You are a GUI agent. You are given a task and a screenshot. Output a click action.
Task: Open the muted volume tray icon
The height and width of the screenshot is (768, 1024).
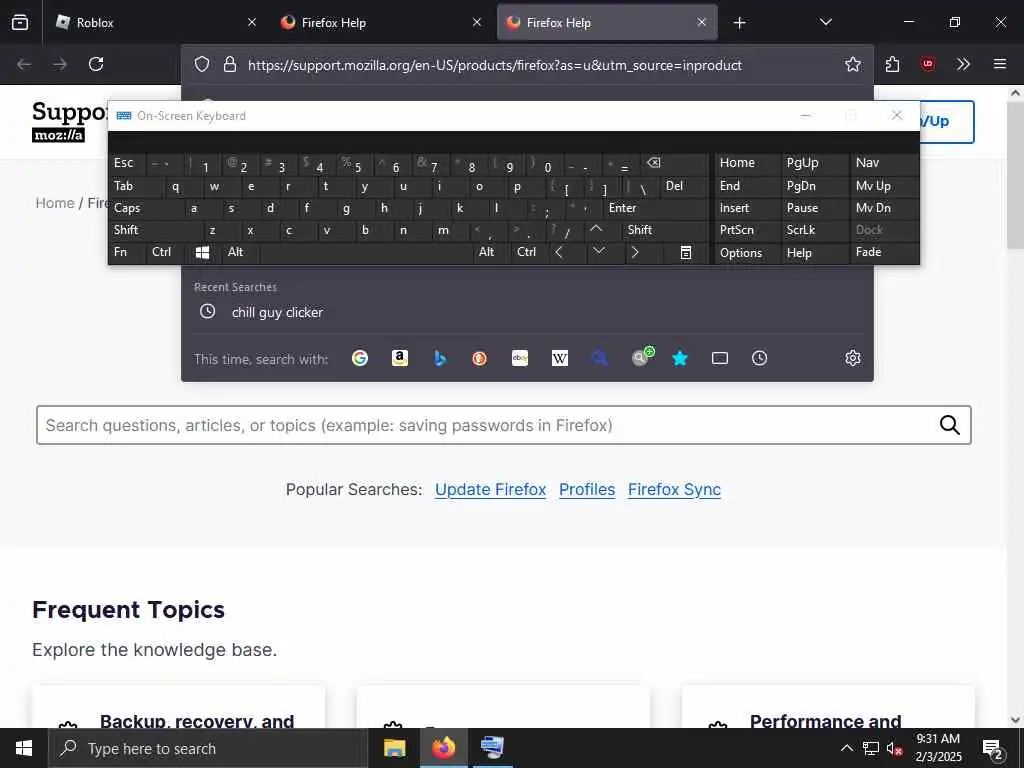pyautogui.click(x=895, y=748)
